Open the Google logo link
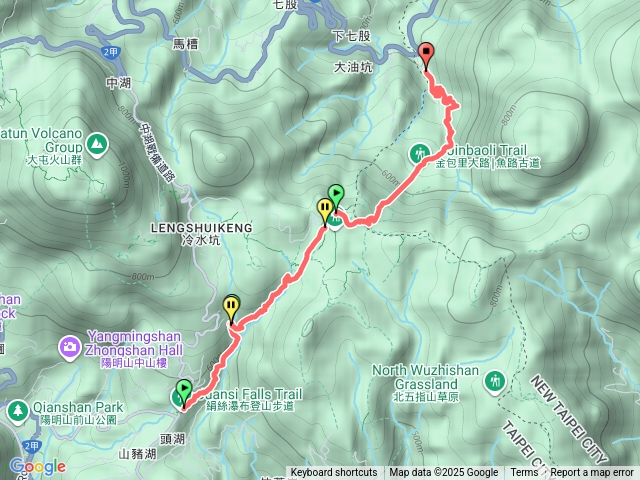The width and height of the screenshot is (640, 480). (37, 467)
